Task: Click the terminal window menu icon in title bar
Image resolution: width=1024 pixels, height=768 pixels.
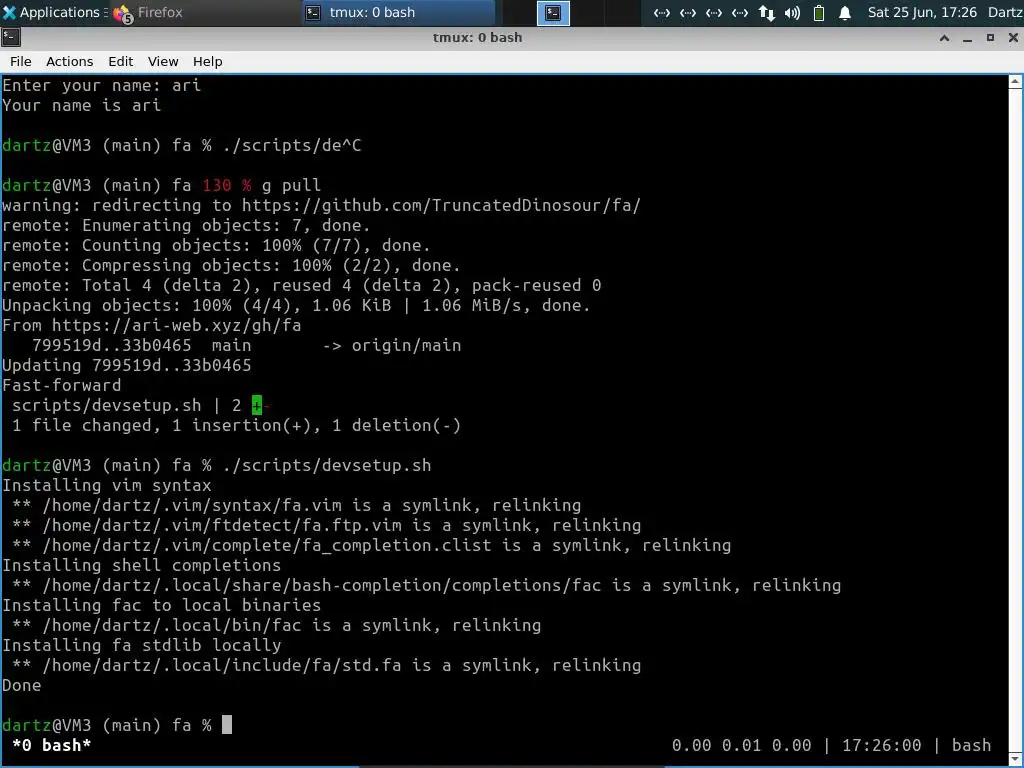Action: (x=10, y=37)
